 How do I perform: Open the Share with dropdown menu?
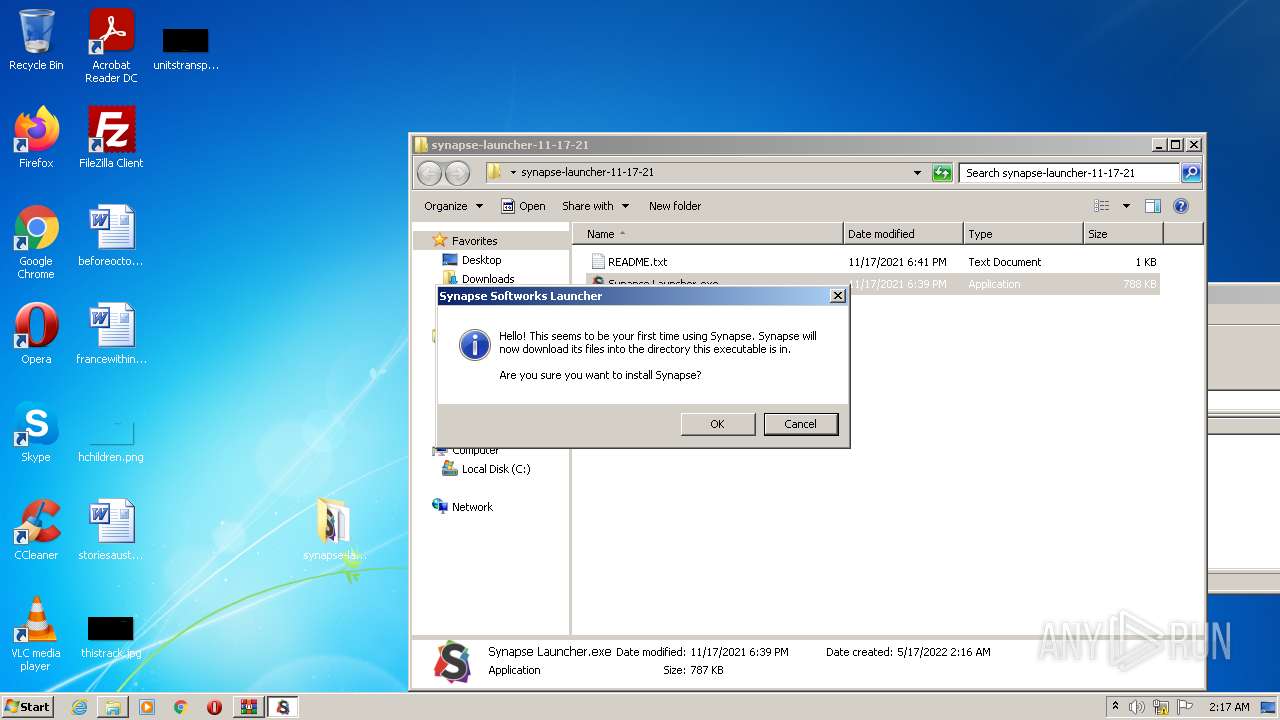595,206
